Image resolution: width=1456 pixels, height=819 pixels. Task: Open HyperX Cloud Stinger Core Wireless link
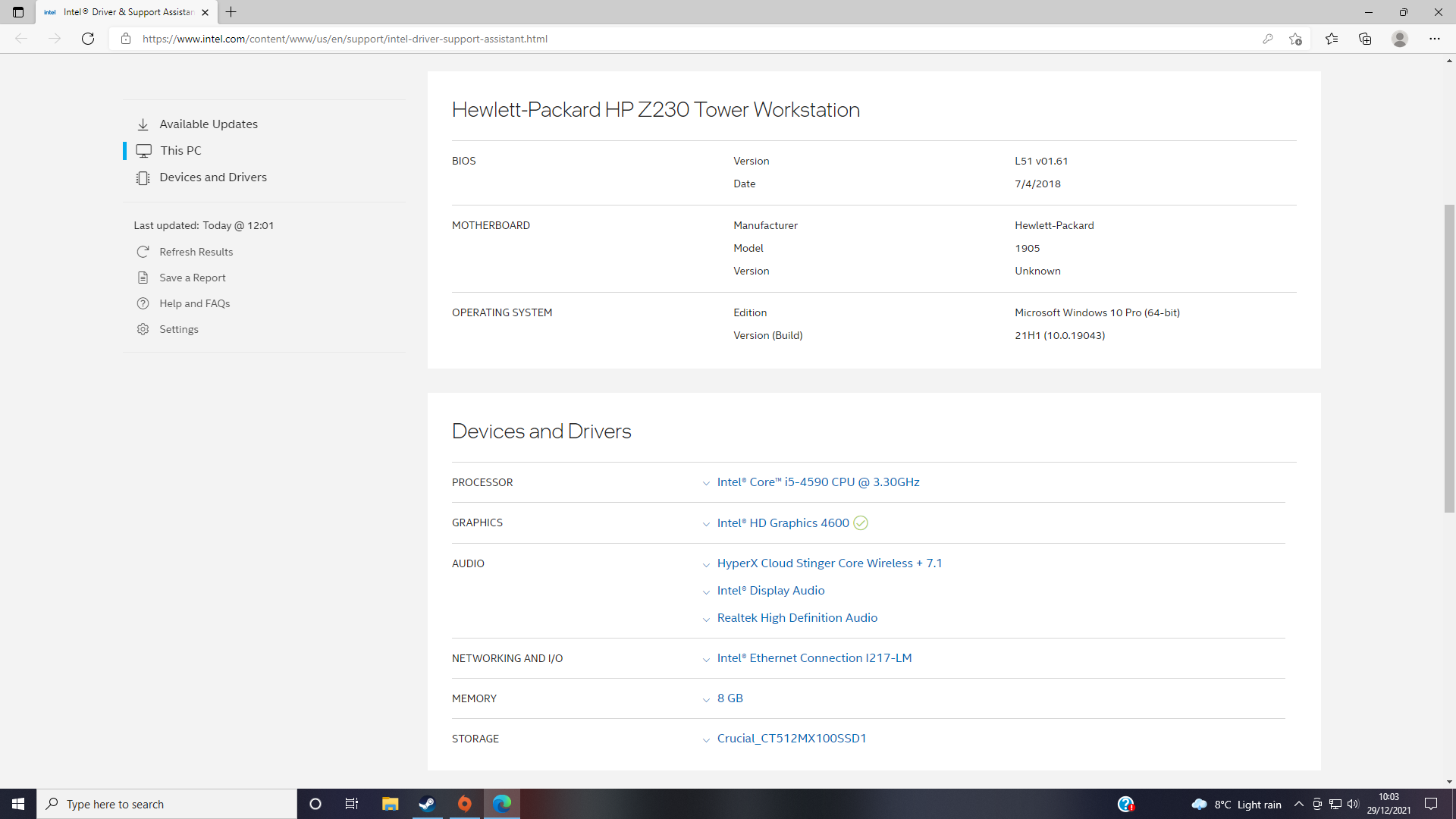829,563
